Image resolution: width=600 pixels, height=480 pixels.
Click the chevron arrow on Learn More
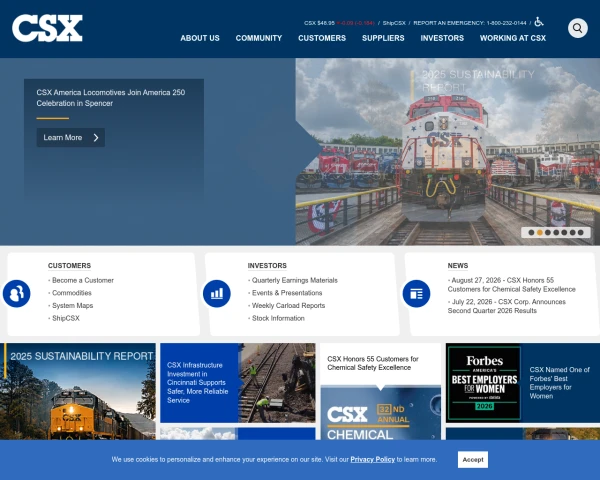[x=96, y=137]
